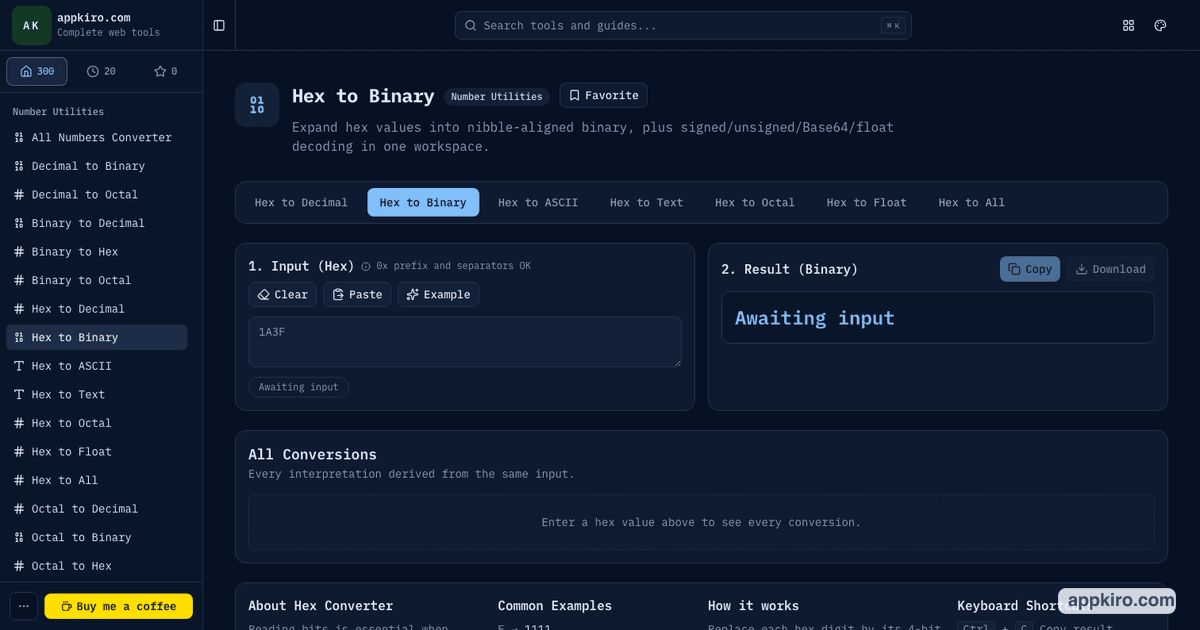Click the Number Utilities badge
This screenshot has height=630, width=1200.
click(x=497, y=97)
